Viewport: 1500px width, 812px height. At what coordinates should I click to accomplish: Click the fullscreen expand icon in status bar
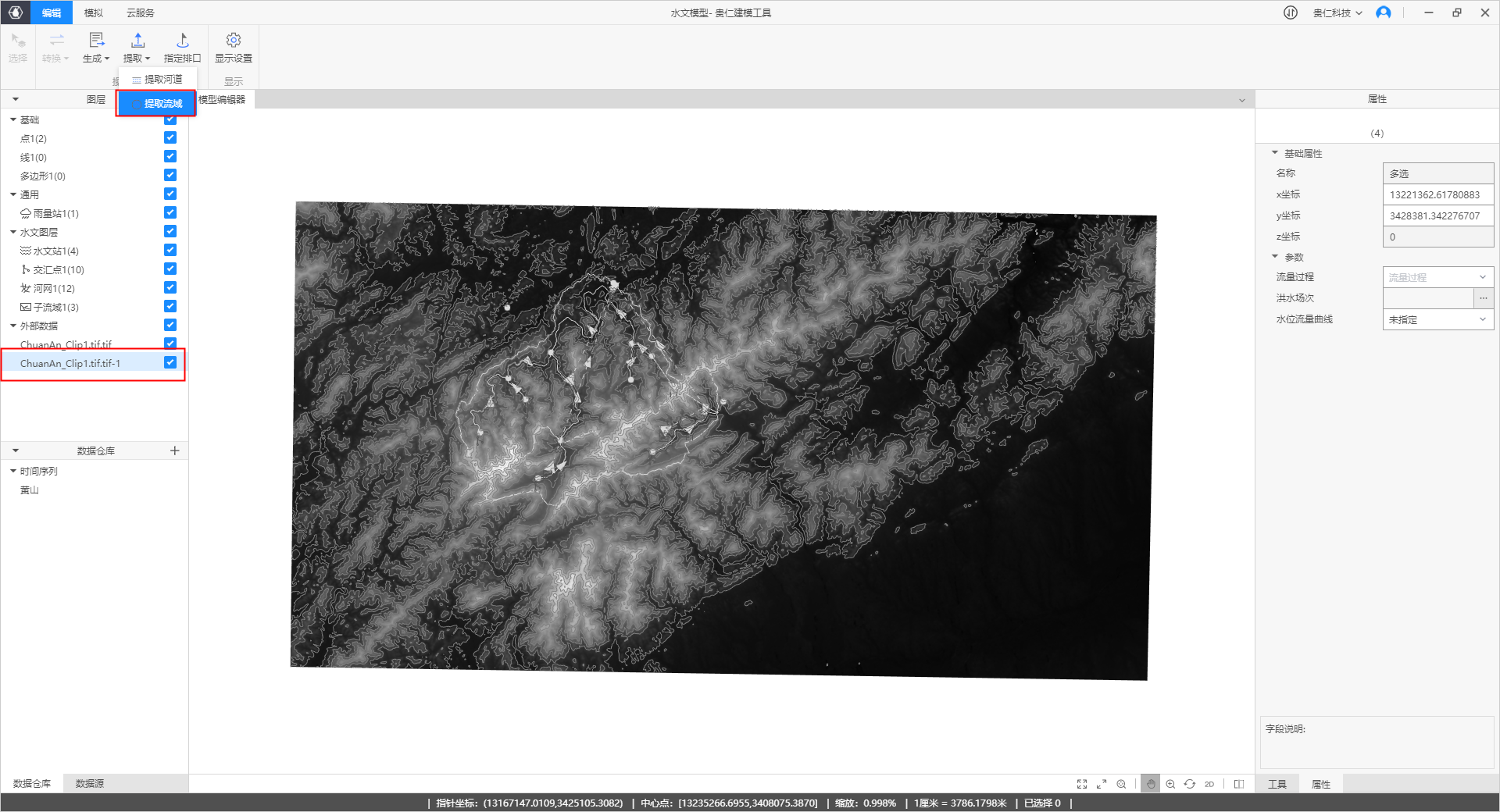click(x=1082, y=784)
